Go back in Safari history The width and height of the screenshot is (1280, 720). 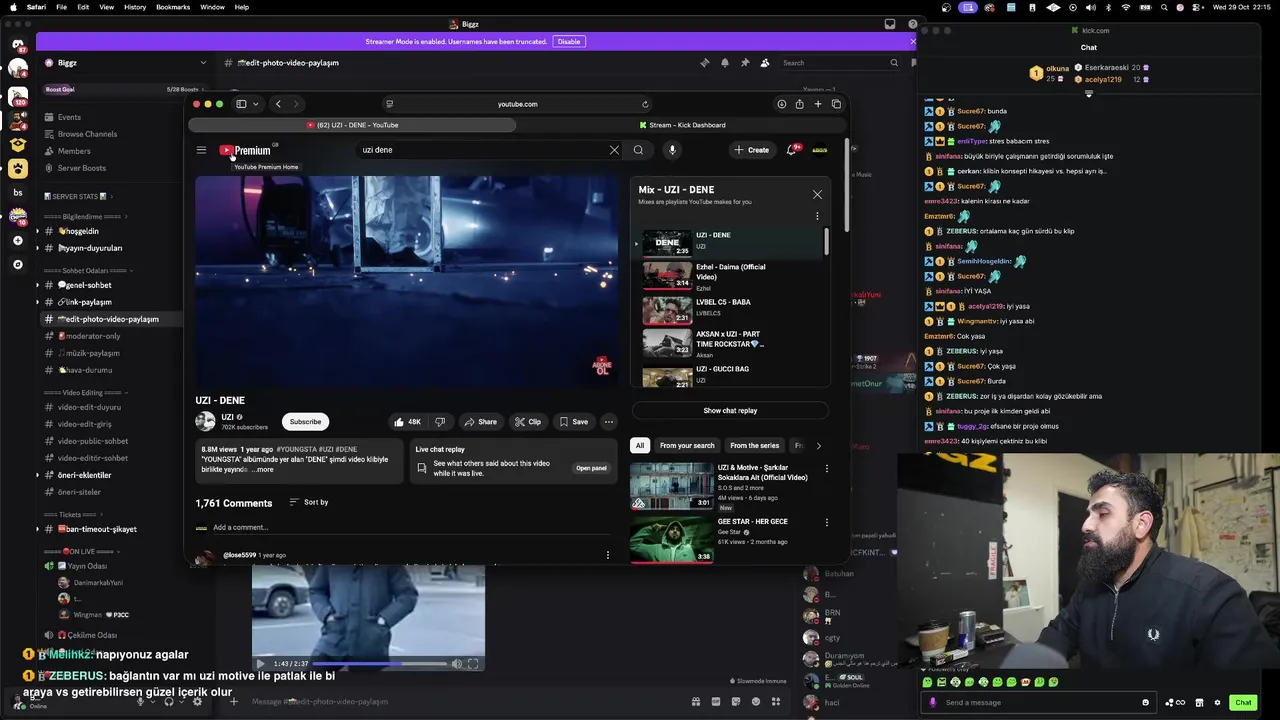coord(278,104)
